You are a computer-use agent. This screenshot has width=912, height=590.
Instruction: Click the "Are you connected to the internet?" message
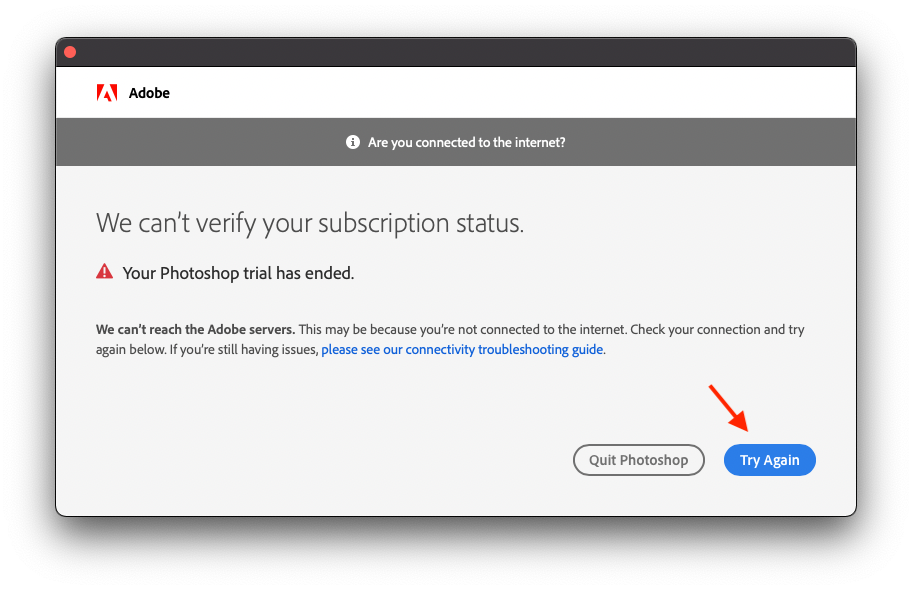466,142
